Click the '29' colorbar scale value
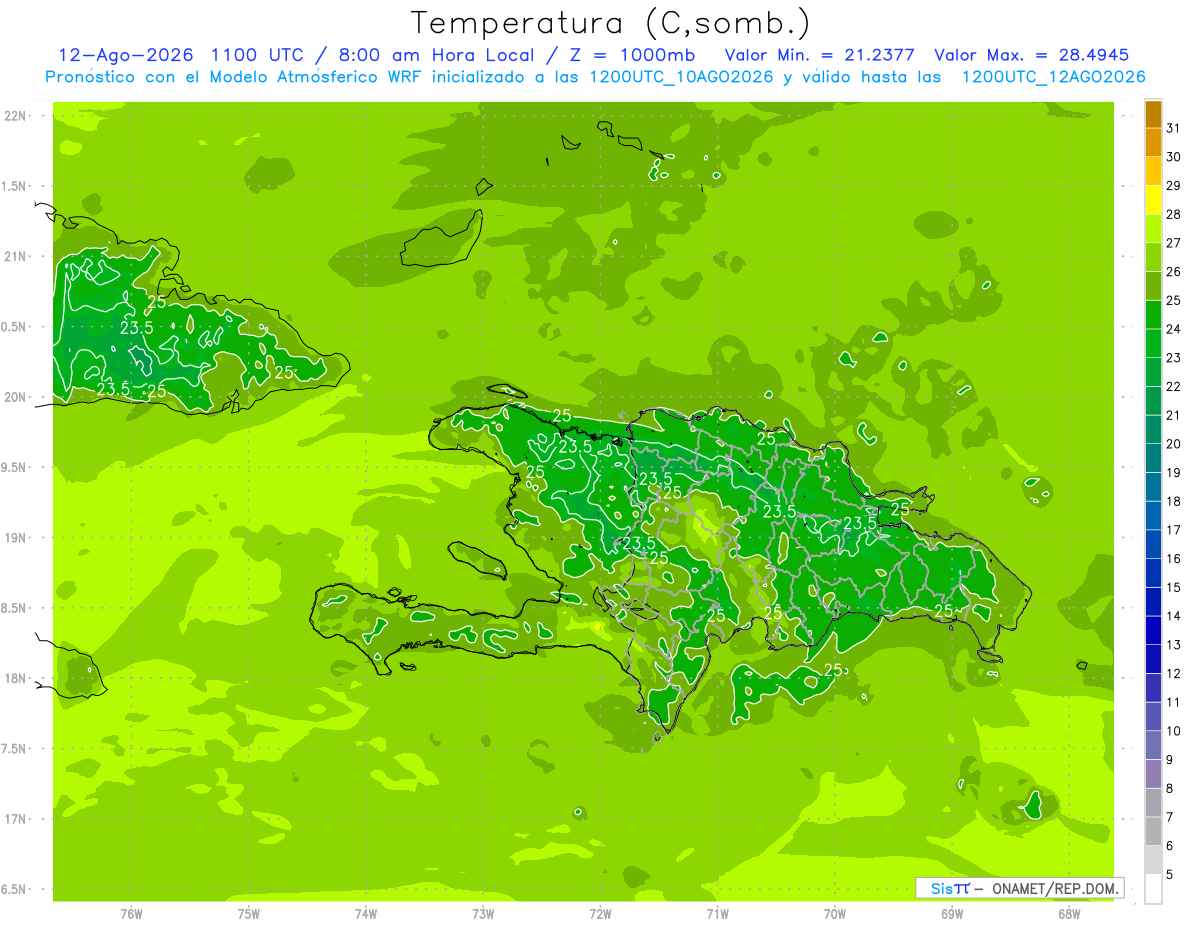1200x927 pixels. point(1174,186)
